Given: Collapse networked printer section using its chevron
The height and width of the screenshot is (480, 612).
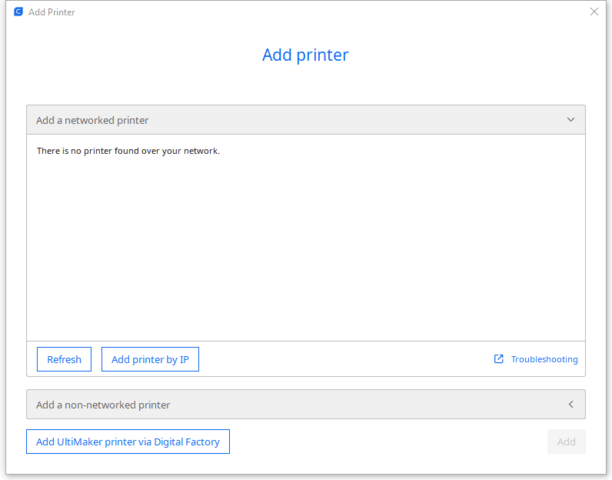Looking at the screenshot, I should pyautogui.click(x=570, y=120).
